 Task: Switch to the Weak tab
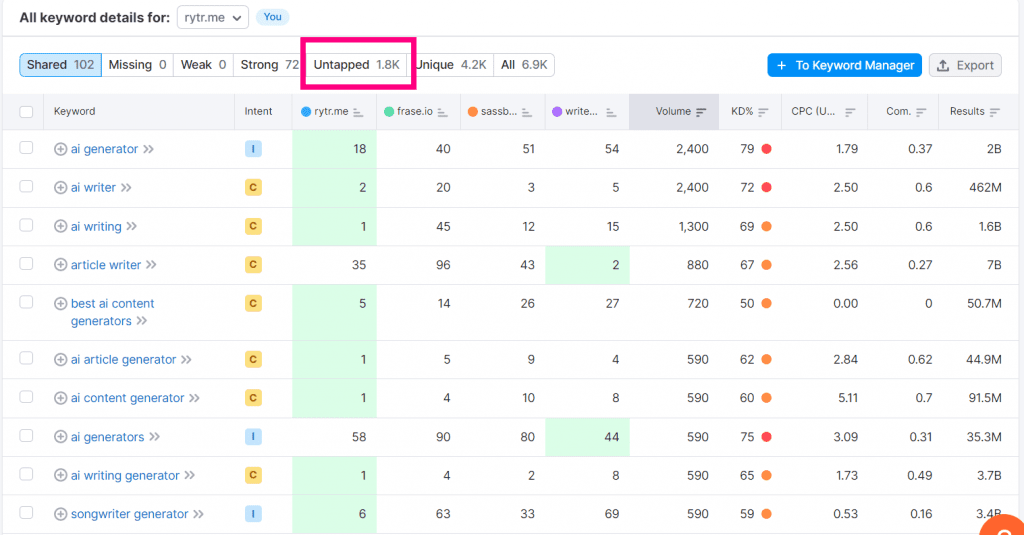tap(203, 65)
